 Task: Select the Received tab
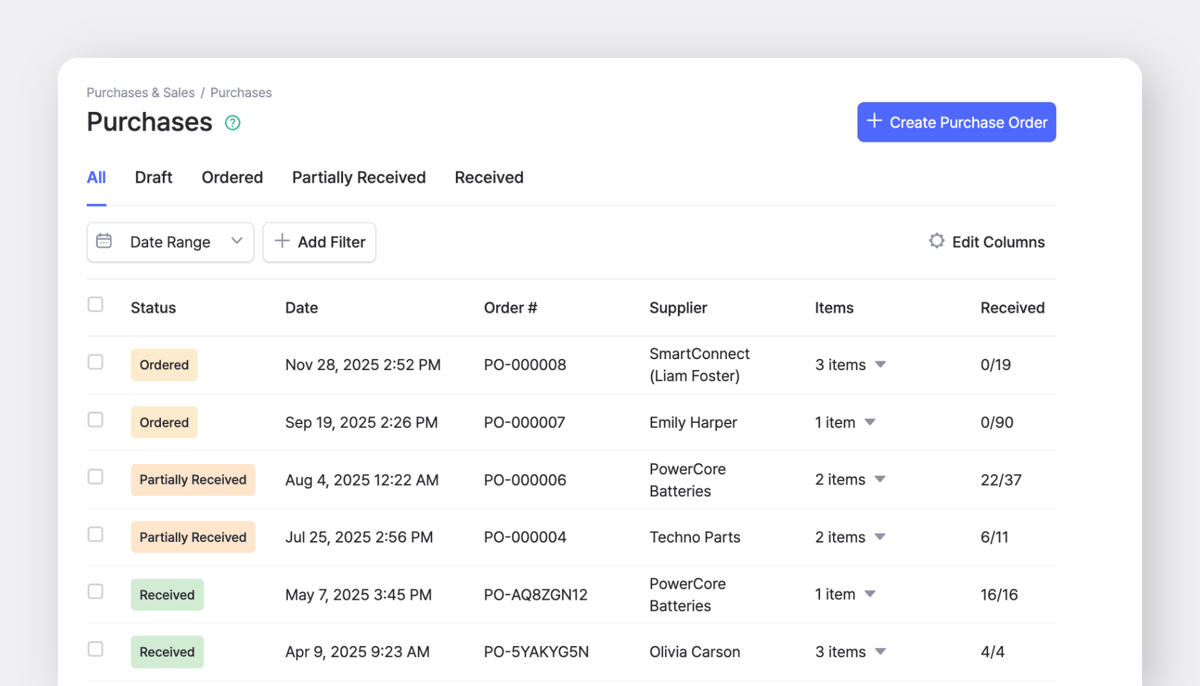click(488, 177)
